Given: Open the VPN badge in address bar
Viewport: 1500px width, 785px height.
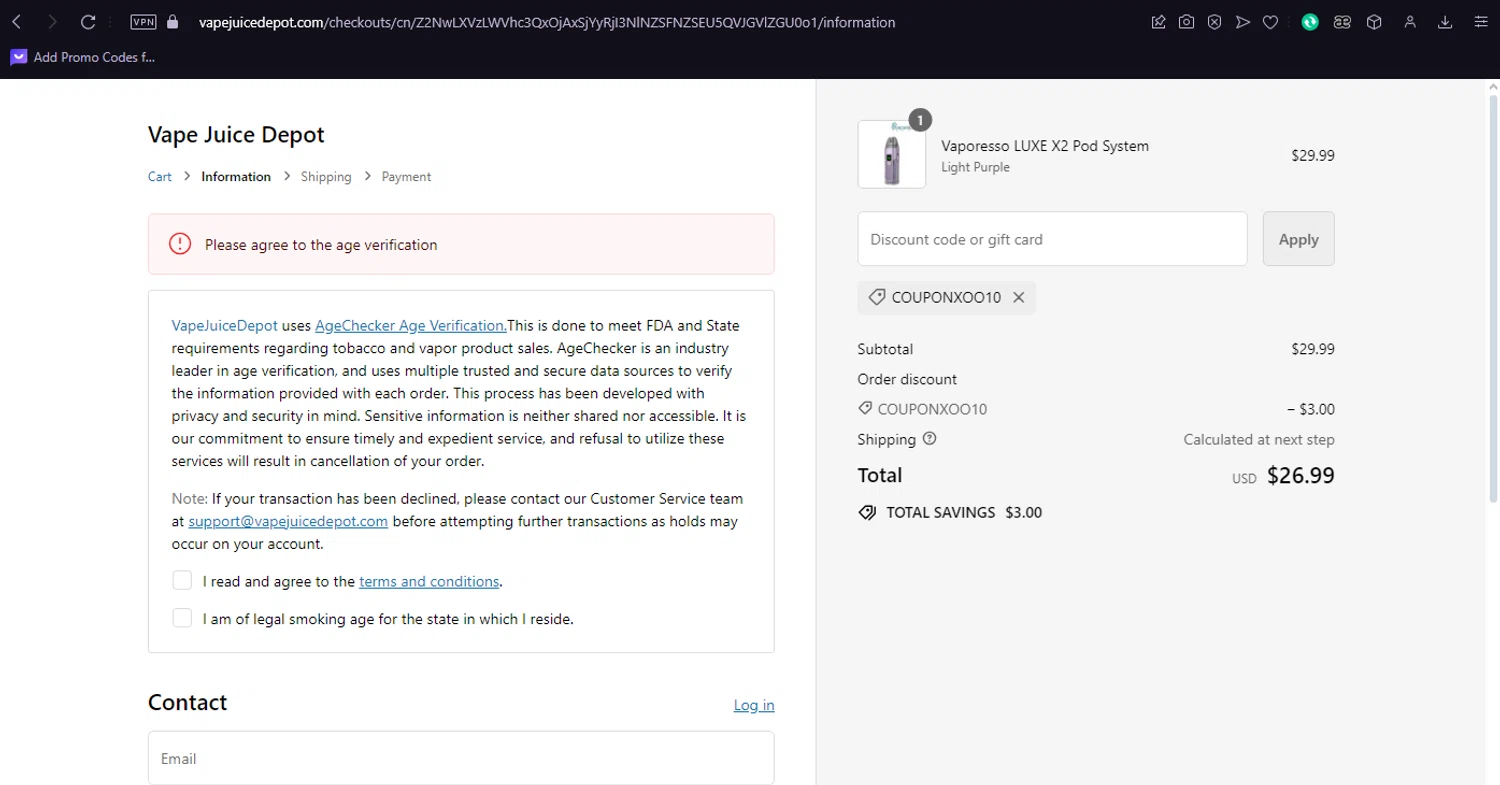Looking at the screenshot, I should tap(143, 22).
